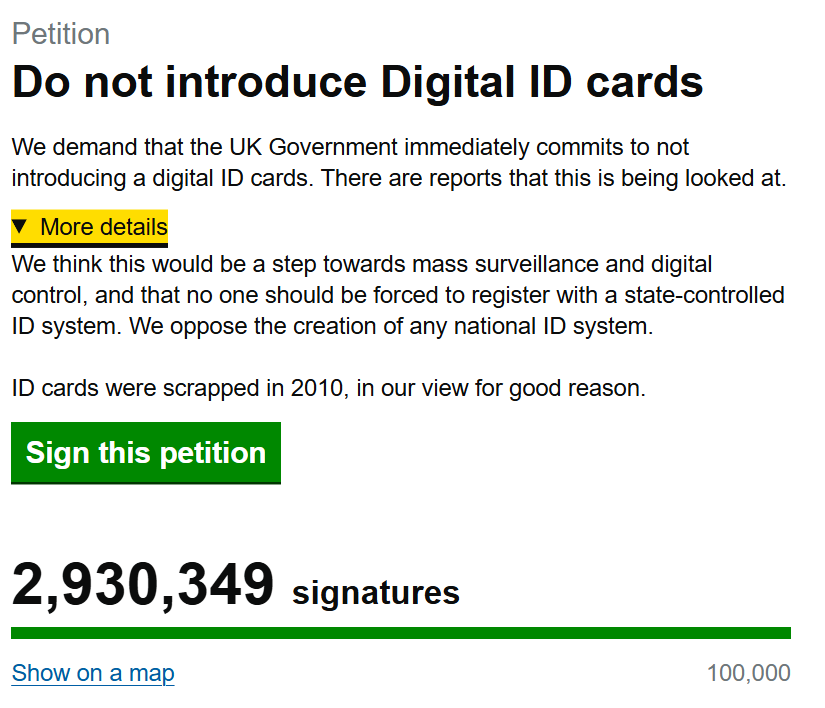Click the year 2010 in the text
The width and height of the screenshot is (825, 708).
click(x=317, y=388)
